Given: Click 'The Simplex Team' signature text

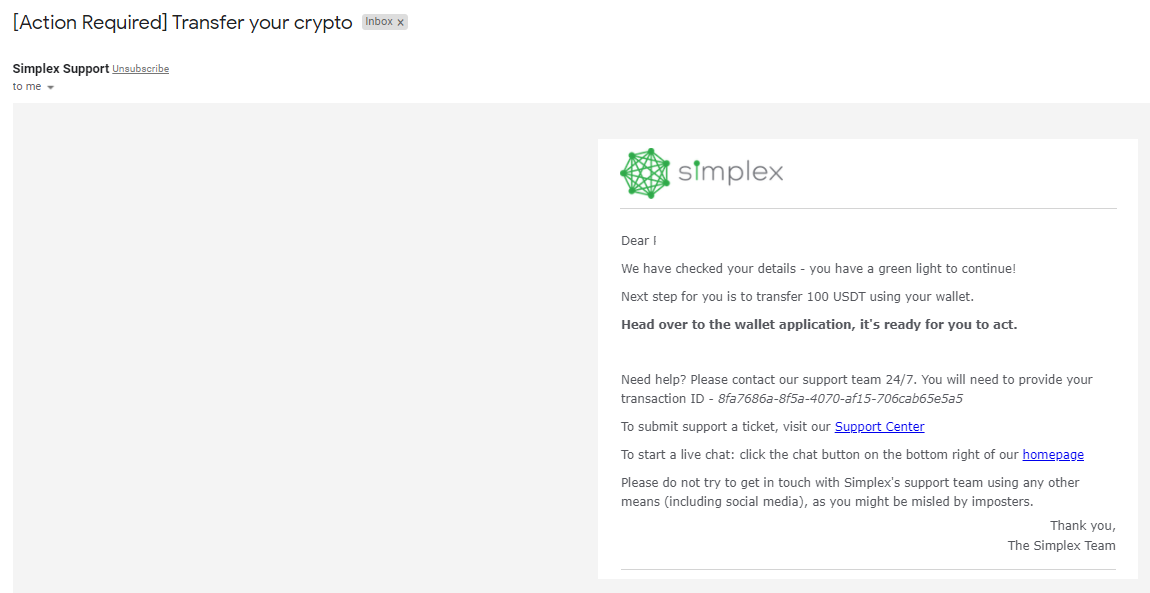Looking at the screenshot, I should pyautogui.click(x=1061, y=545).
